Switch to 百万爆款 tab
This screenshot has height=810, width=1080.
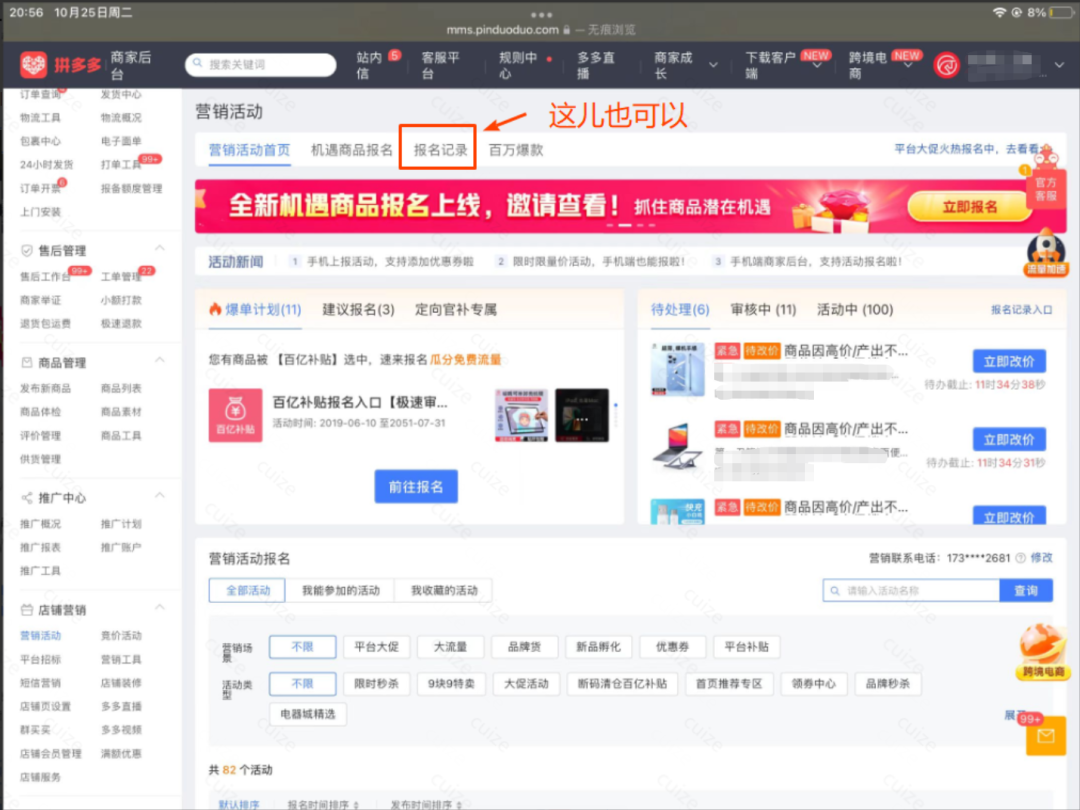tap(516, 149)
